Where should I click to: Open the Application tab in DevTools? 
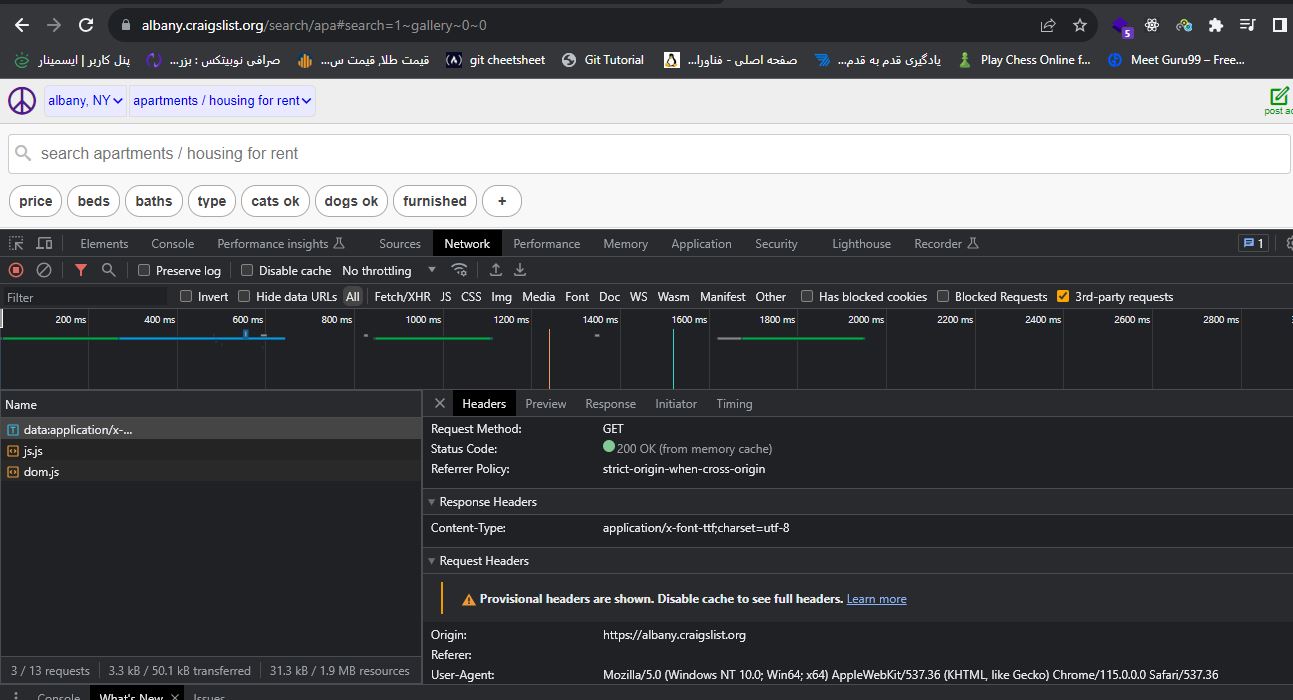coord(701,243)
